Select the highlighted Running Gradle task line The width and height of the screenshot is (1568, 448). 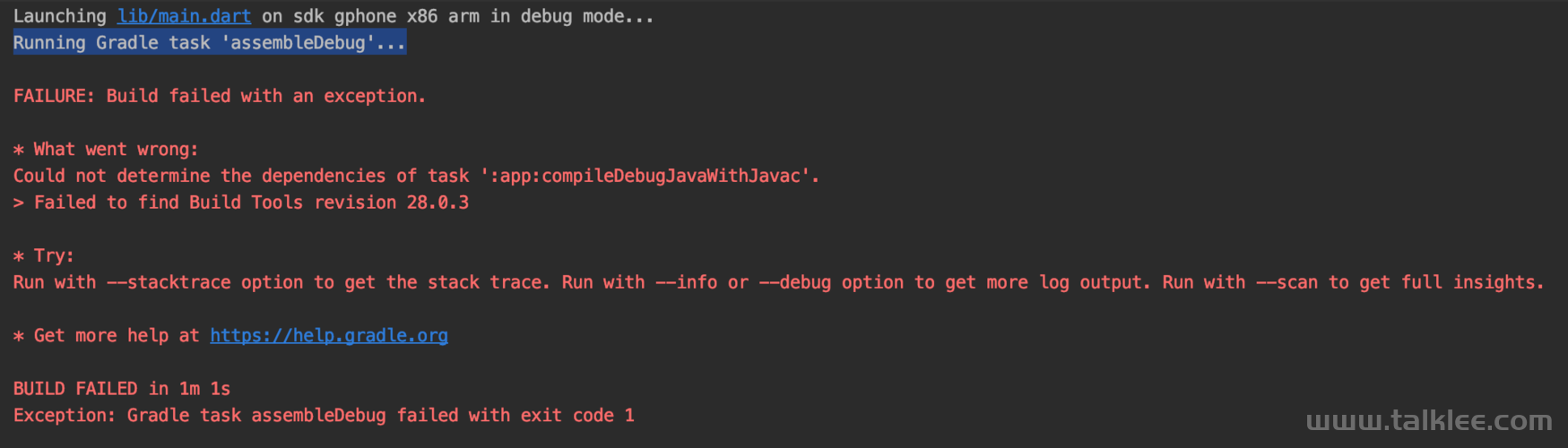coord(210,42)
